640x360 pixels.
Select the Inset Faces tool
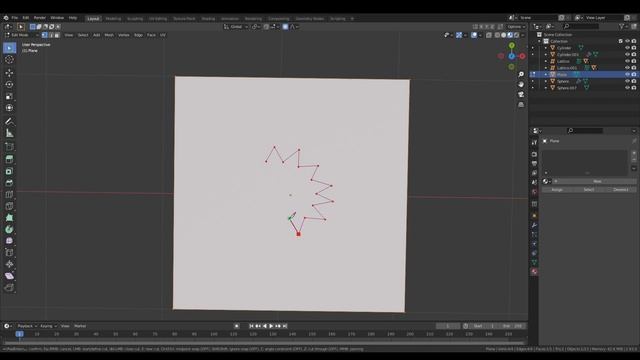[x=9, y=171]
